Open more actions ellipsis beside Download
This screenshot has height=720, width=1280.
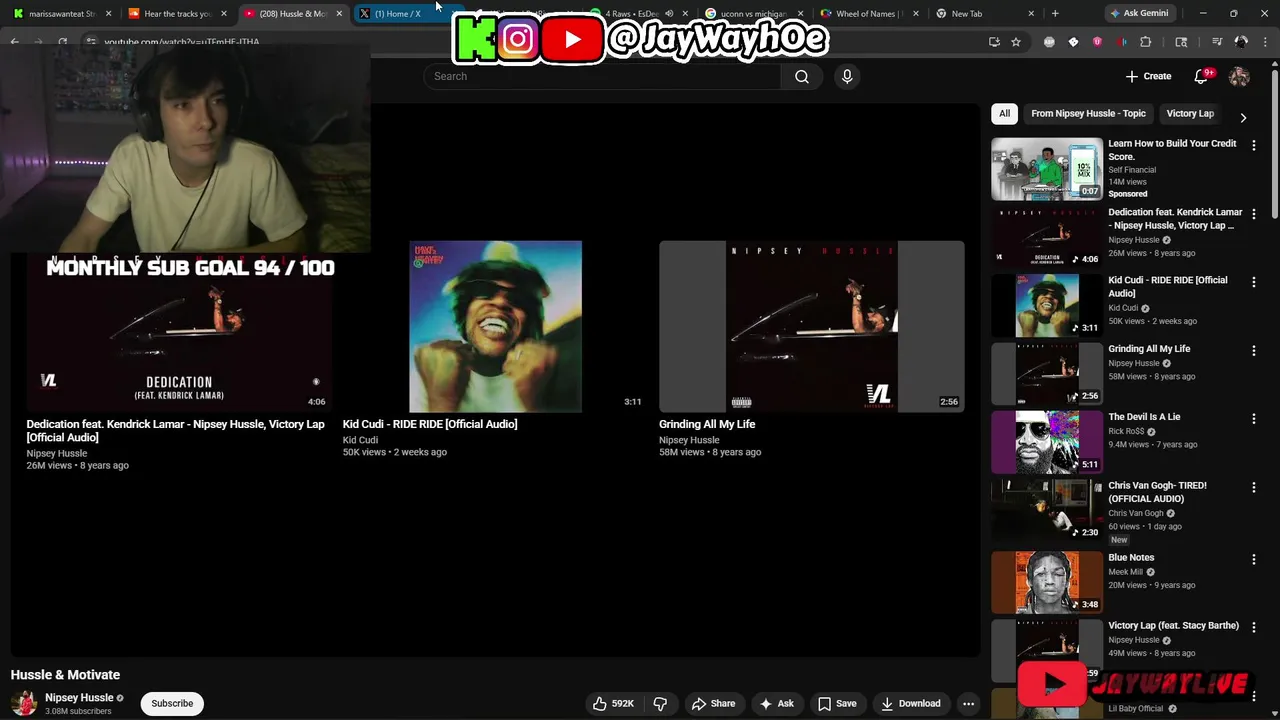(968, 703)
